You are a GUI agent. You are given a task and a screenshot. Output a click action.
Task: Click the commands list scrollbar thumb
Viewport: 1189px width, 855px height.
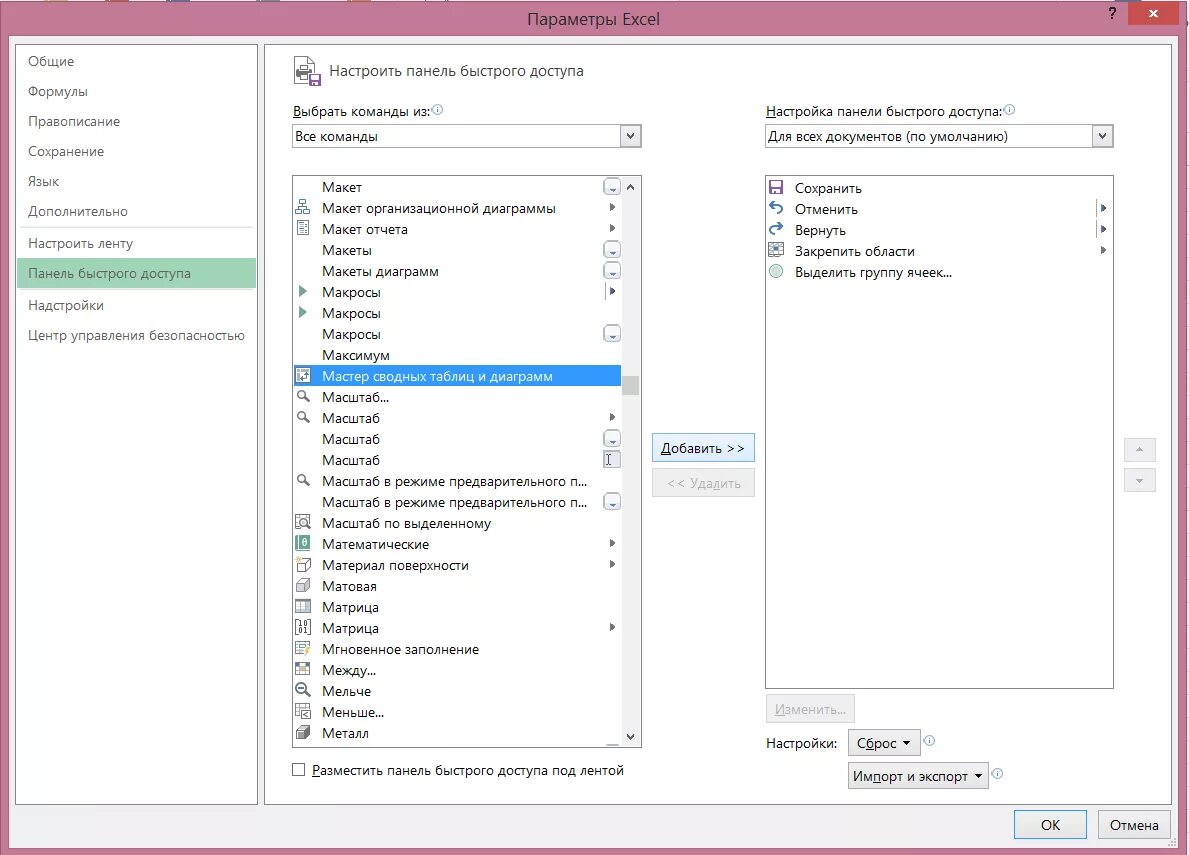[x=630, y=385]
